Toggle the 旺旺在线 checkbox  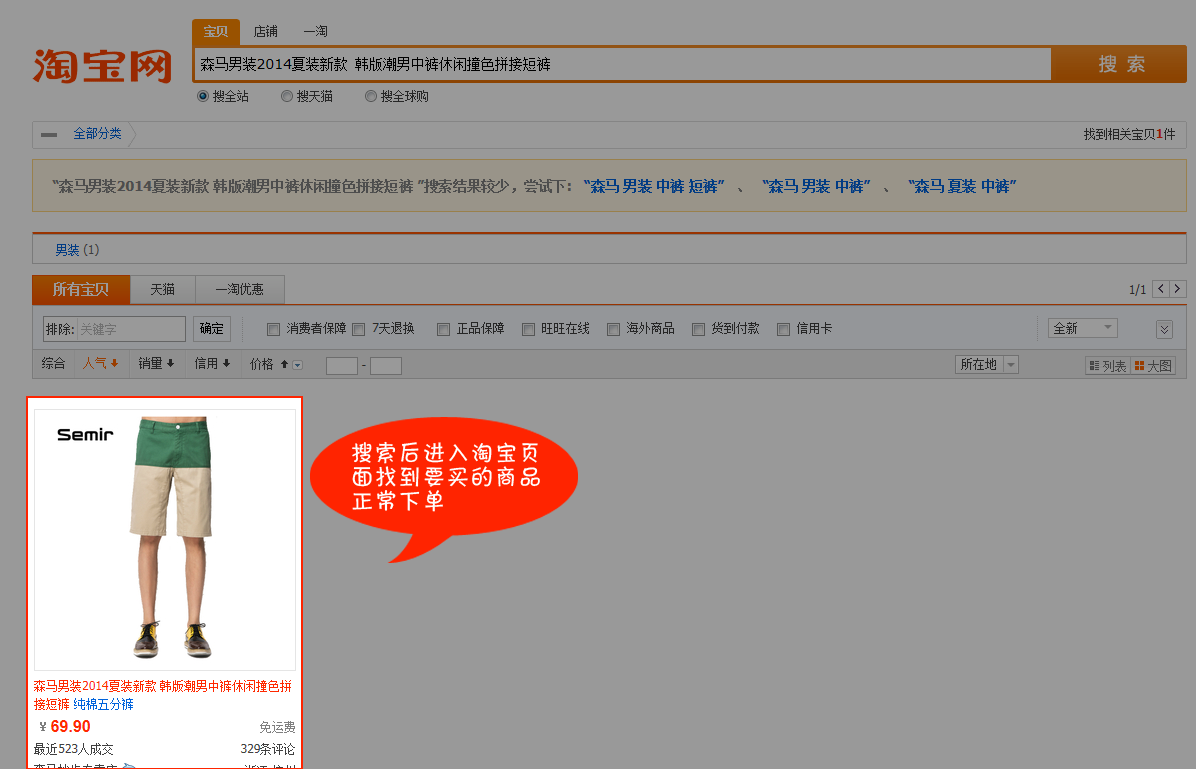528,330
